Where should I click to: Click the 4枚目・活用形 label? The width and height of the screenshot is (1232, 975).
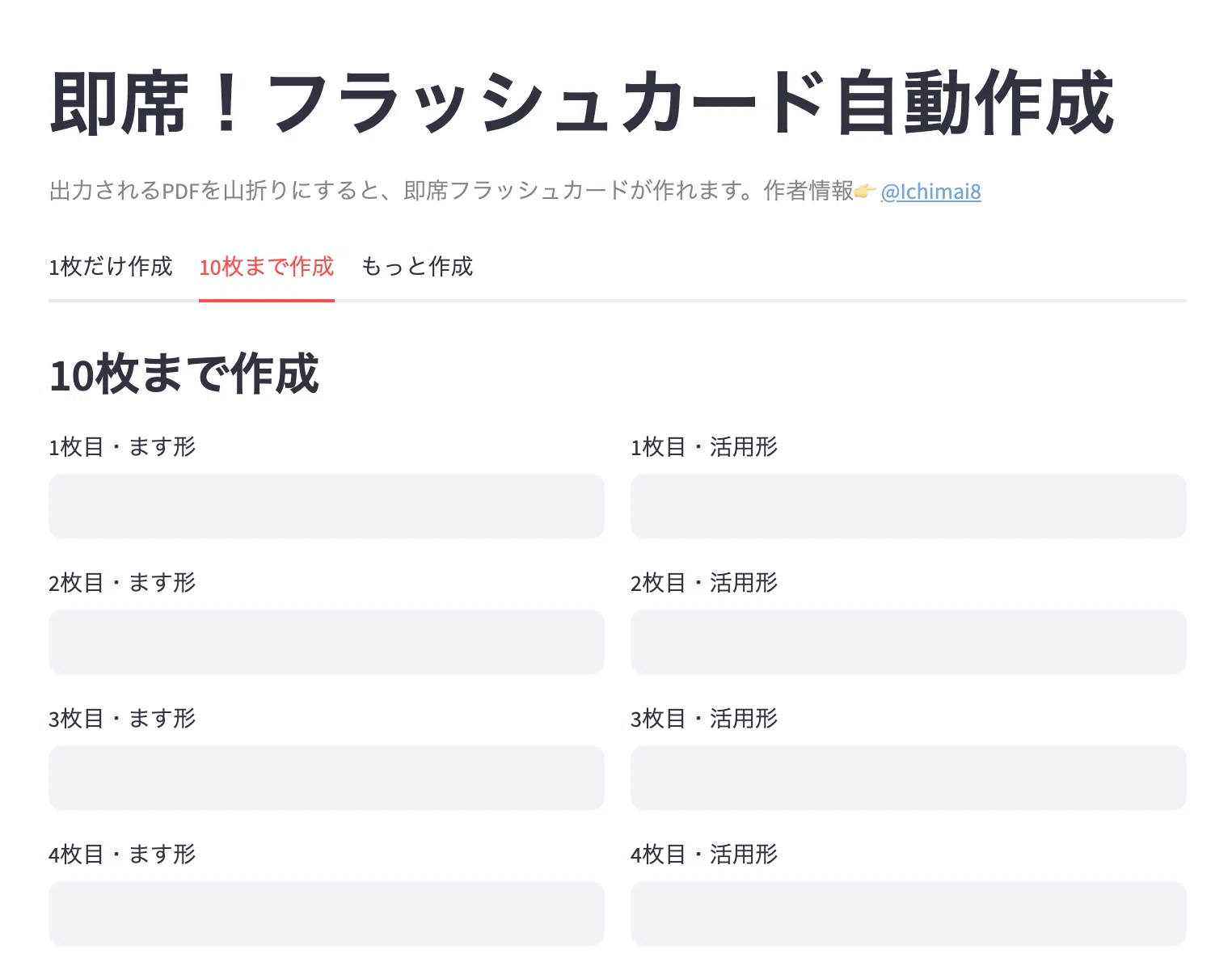click(704, 855)
